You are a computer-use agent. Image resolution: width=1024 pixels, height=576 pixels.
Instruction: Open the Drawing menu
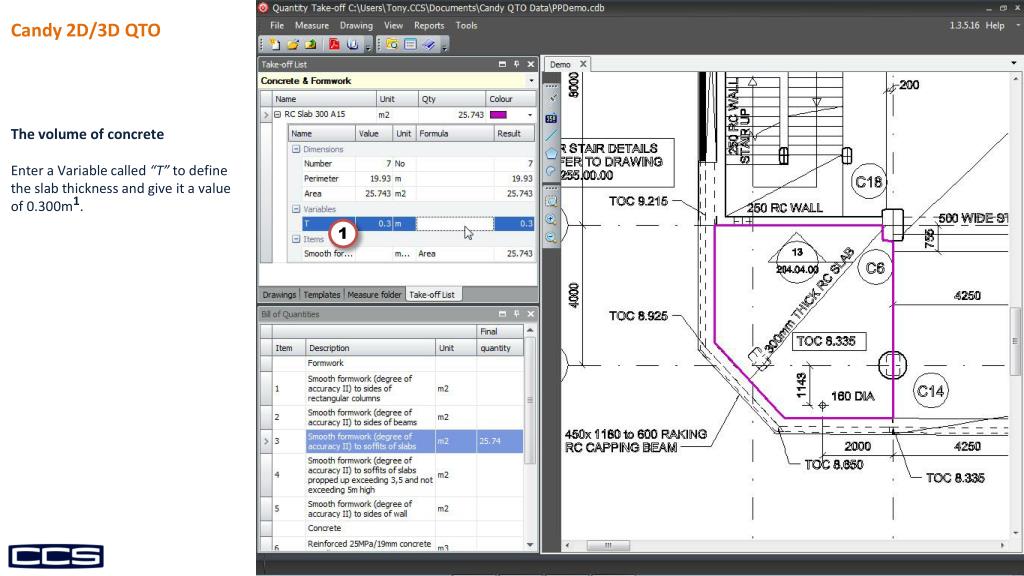356,25
